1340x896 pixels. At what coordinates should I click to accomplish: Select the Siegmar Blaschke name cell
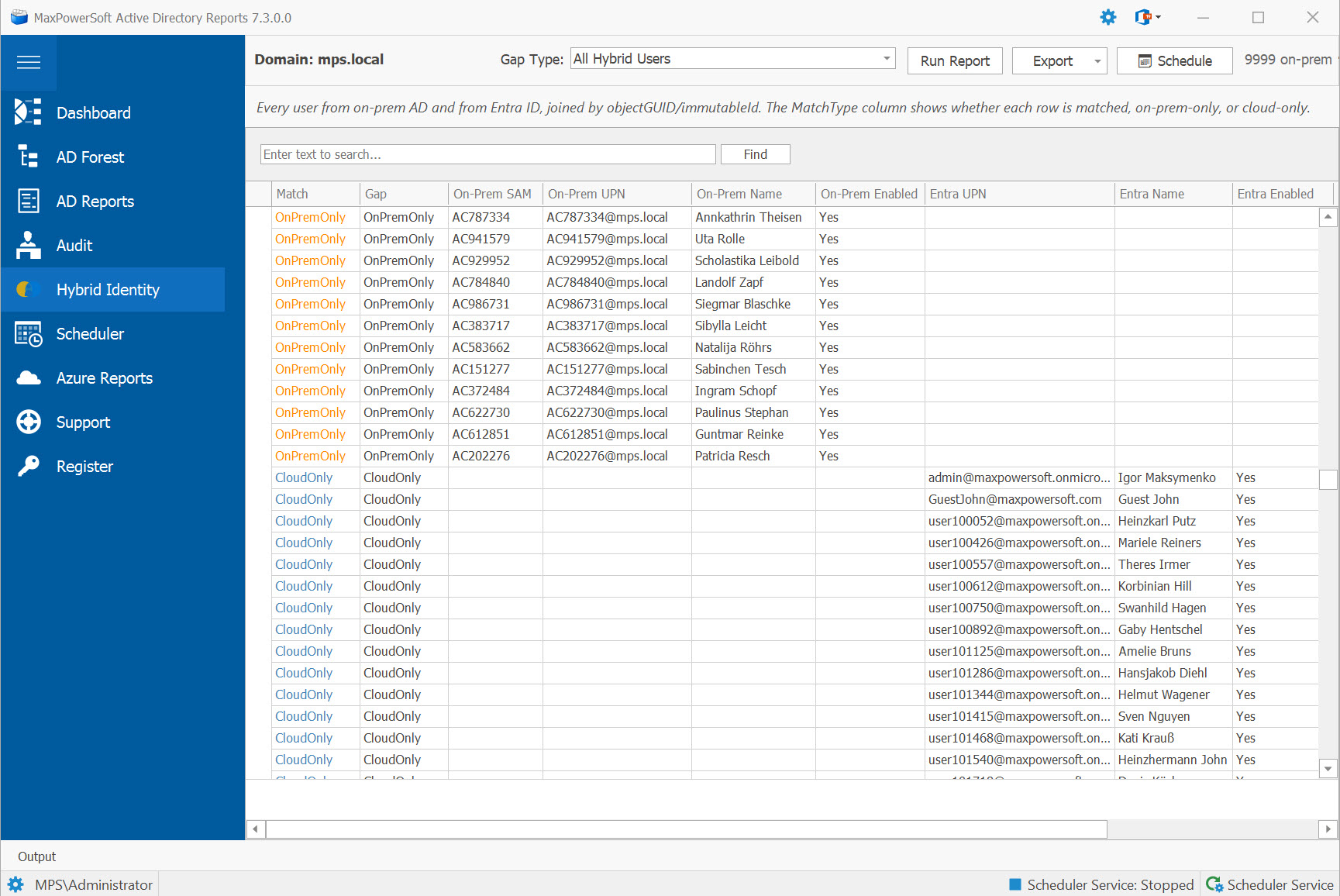coord(753,304)
